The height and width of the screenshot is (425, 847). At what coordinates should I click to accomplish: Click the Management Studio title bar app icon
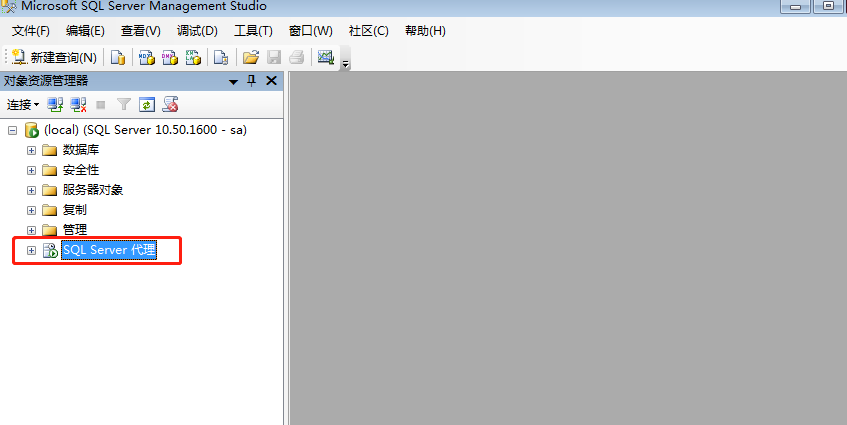pyautogui.click(x=9, y=6)
